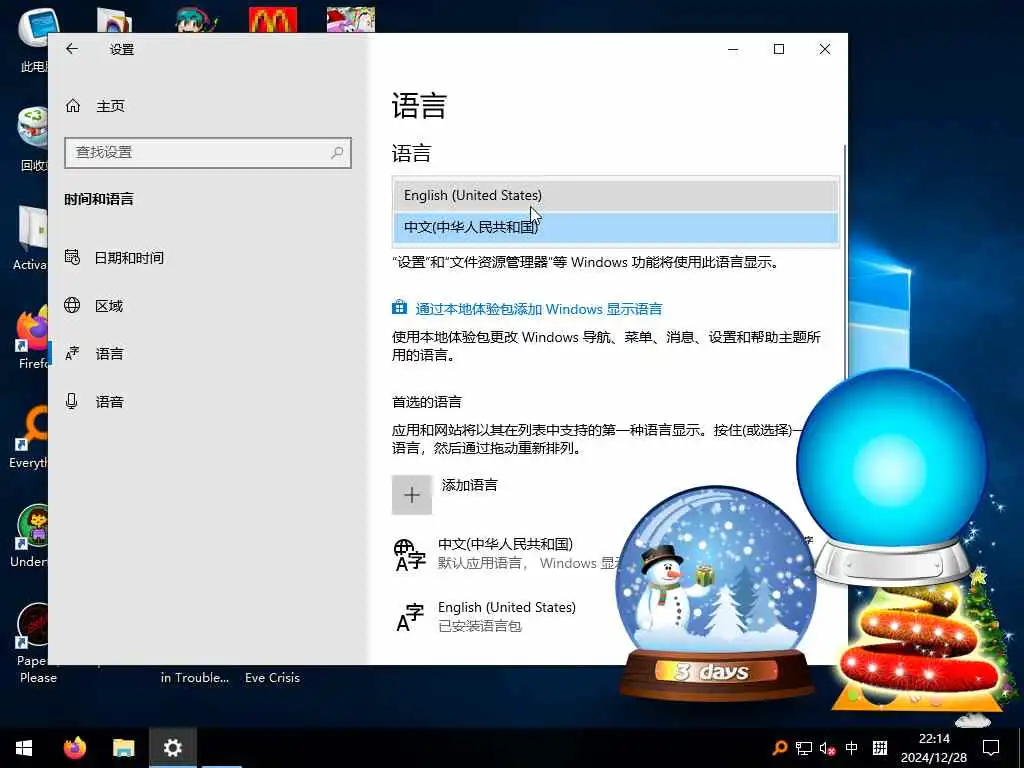Click the IME pad tray icon
Viewport: 1024px width, 768px height.
click(x=880, y=748)
